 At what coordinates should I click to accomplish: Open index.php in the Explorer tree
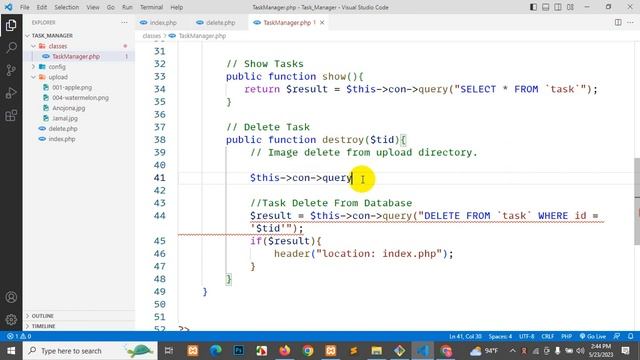62,139
